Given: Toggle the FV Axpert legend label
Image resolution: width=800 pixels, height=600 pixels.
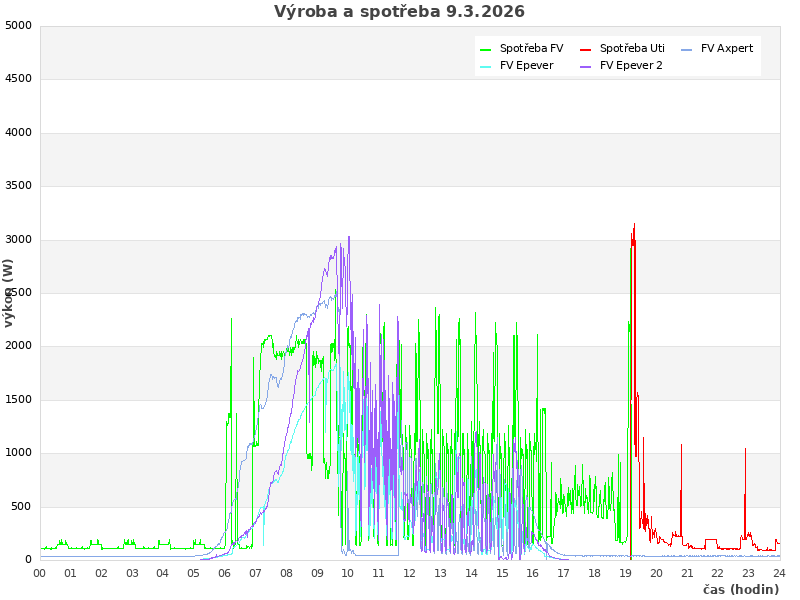Looking at the screenshot, I should click(727, 48).
